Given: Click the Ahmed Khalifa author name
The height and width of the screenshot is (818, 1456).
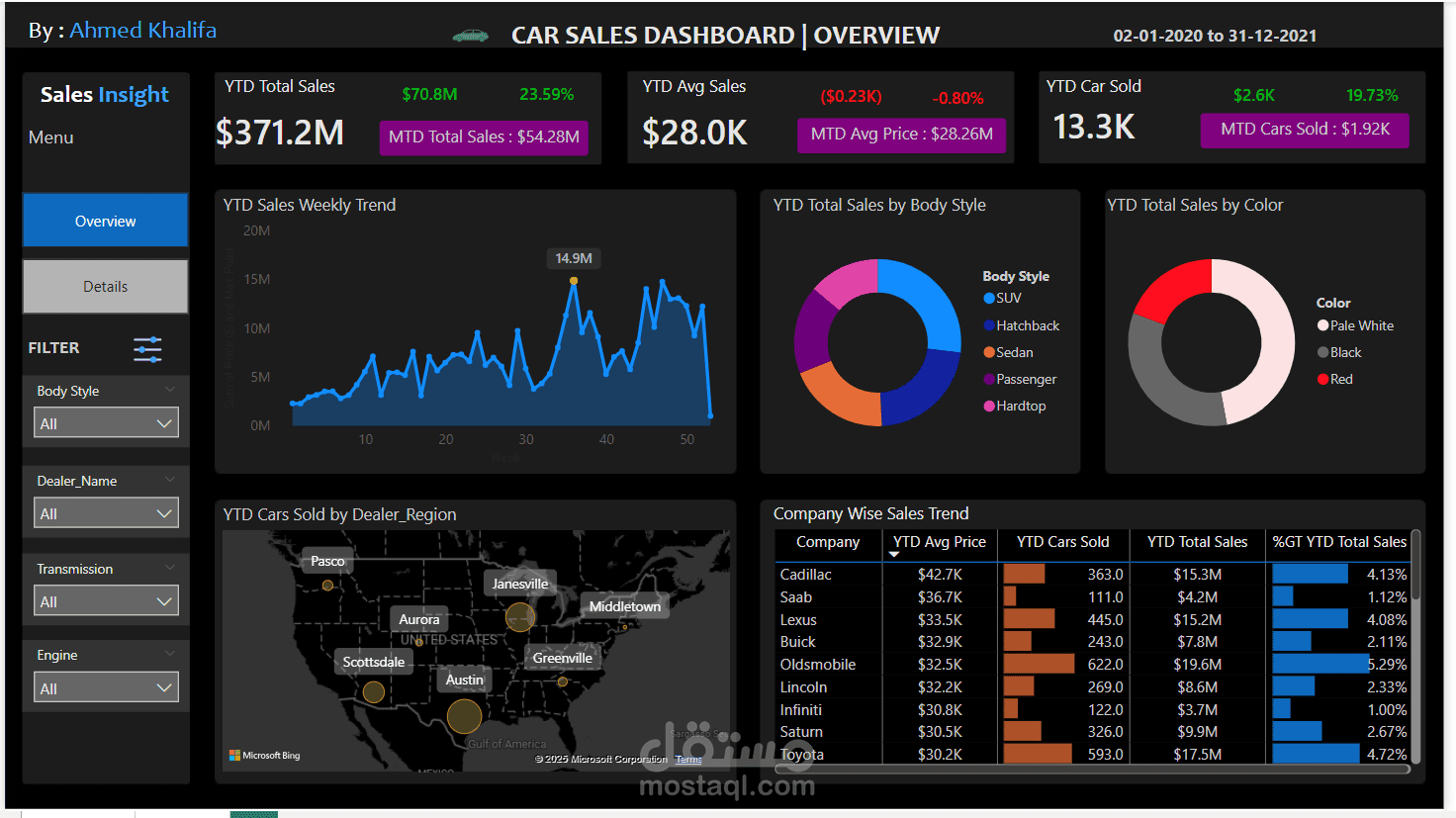Looking at the screenshot, I should 142,31.
